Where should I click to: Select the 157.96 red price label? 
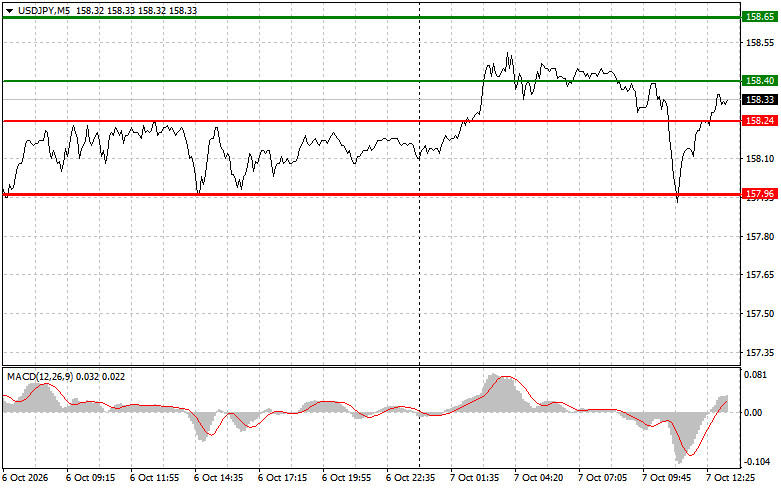(760, 193)
